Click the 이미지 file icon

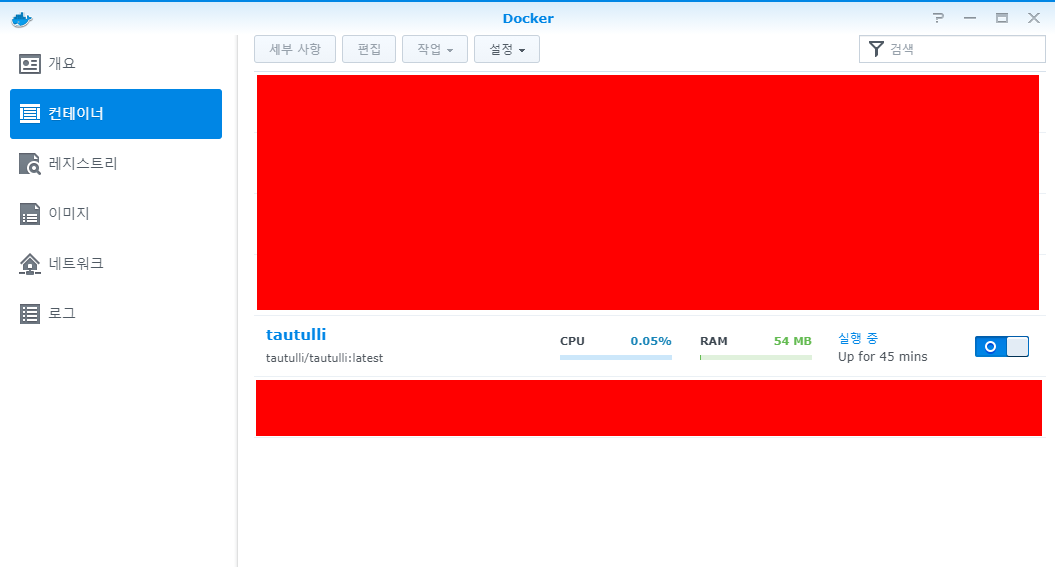point(30,214)
